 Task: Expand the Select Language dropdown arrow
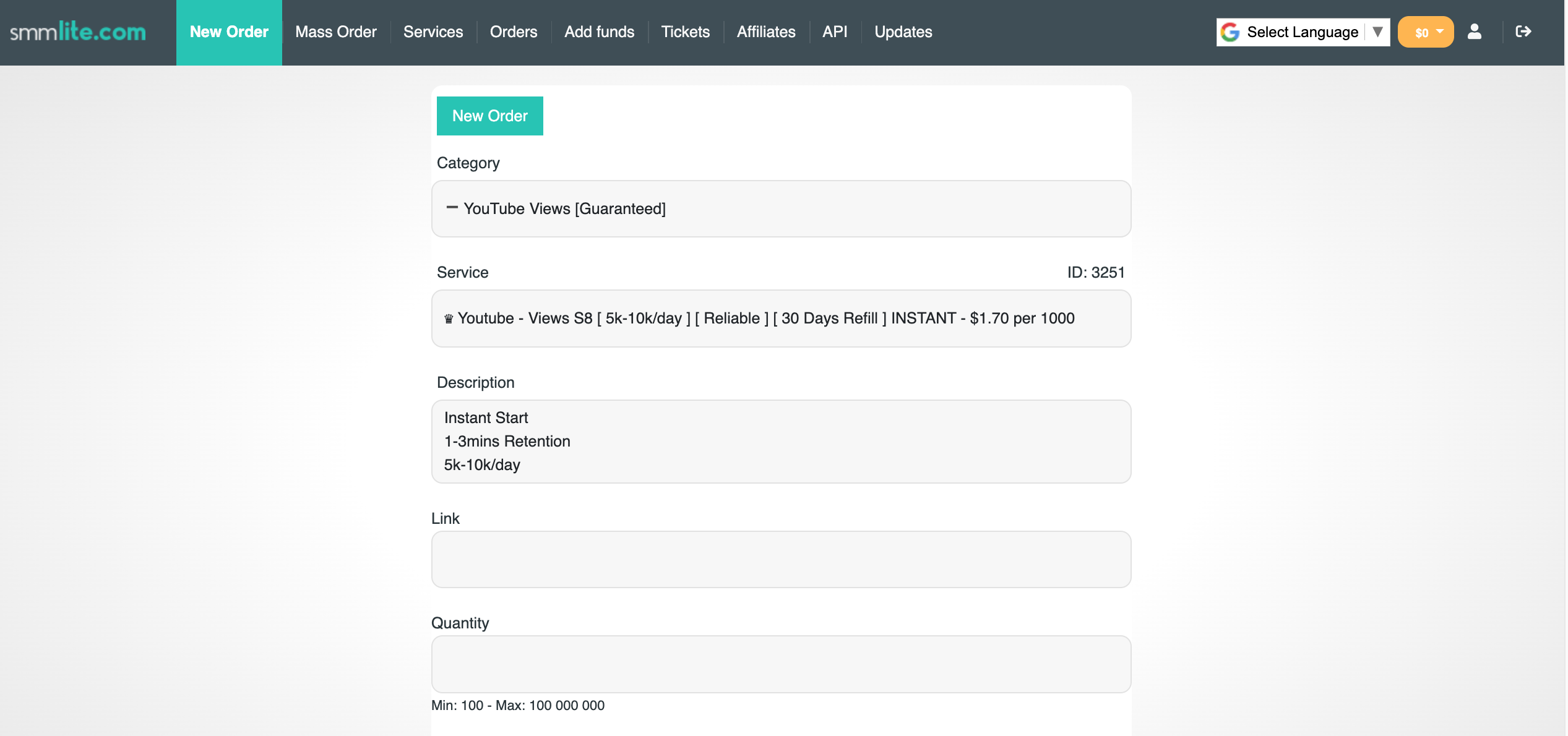click(x=1377, y=32)
